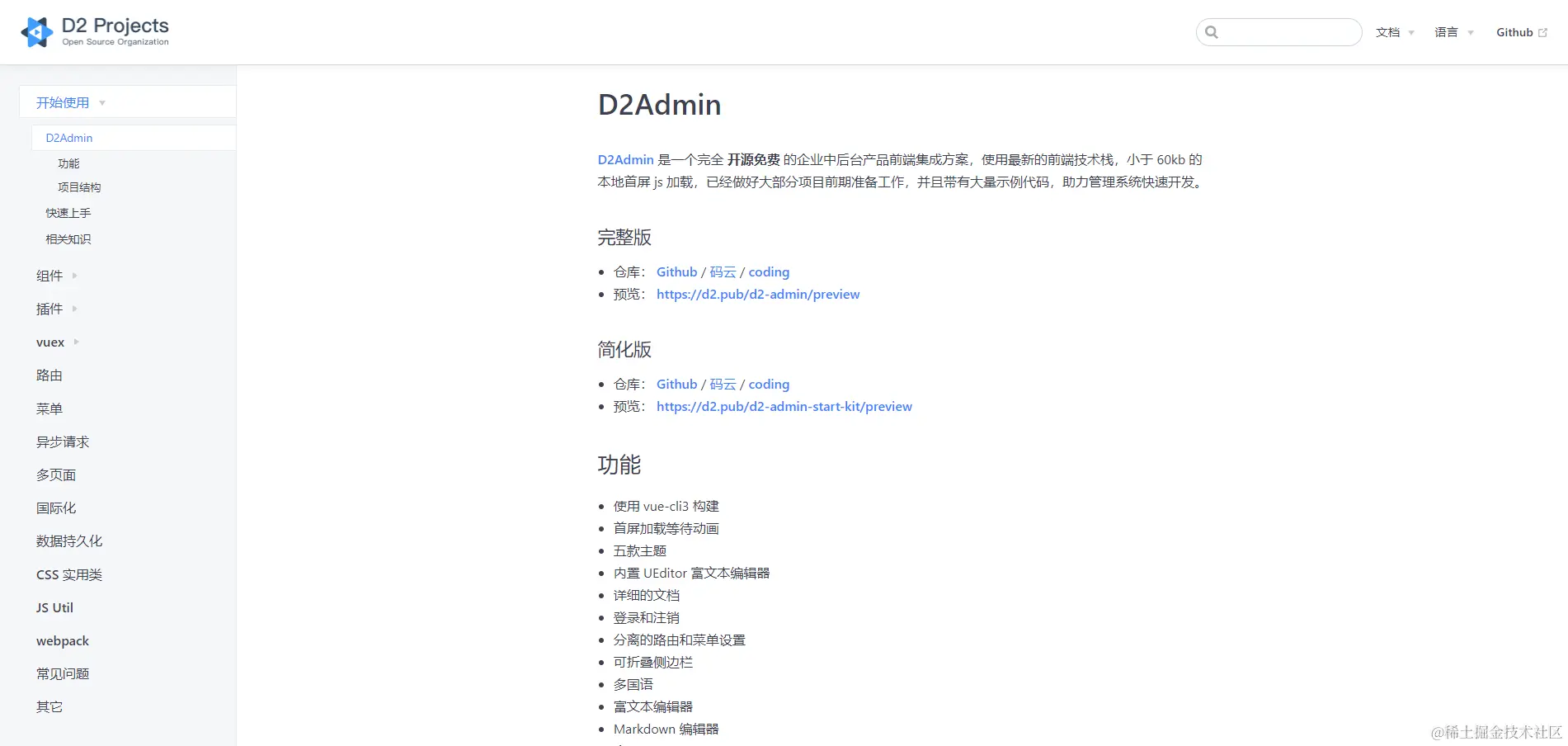Click '内置 UEditor 富文本编辑器' list item

(x=691, y=573)
